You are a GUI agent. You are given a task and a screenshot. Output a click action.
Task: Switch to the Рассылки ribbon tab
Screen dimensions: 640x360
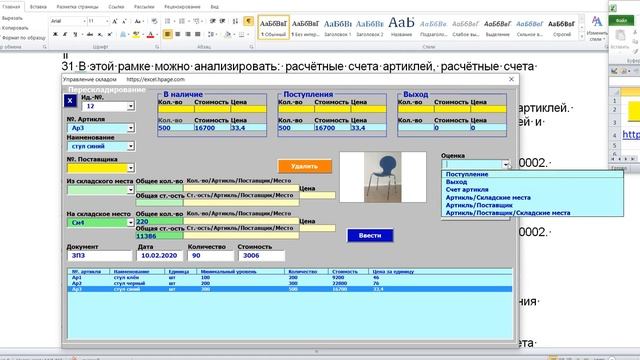click(x=144, y=7)
